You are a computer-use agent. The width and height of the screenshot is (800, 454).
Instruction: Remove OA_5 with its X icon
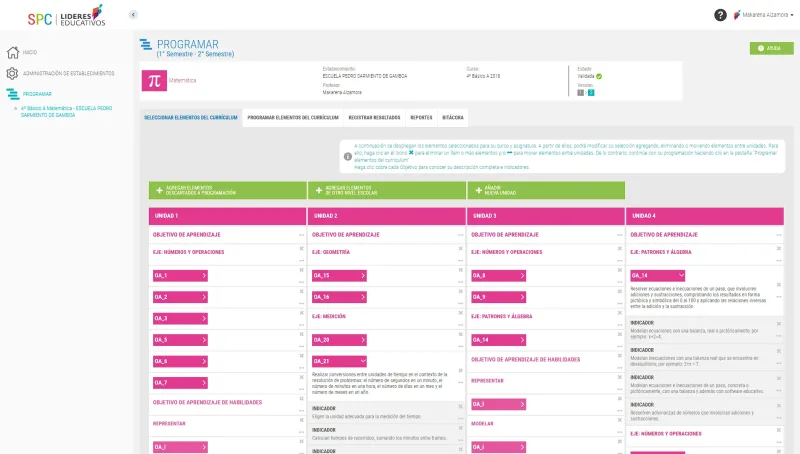point(302,334)
